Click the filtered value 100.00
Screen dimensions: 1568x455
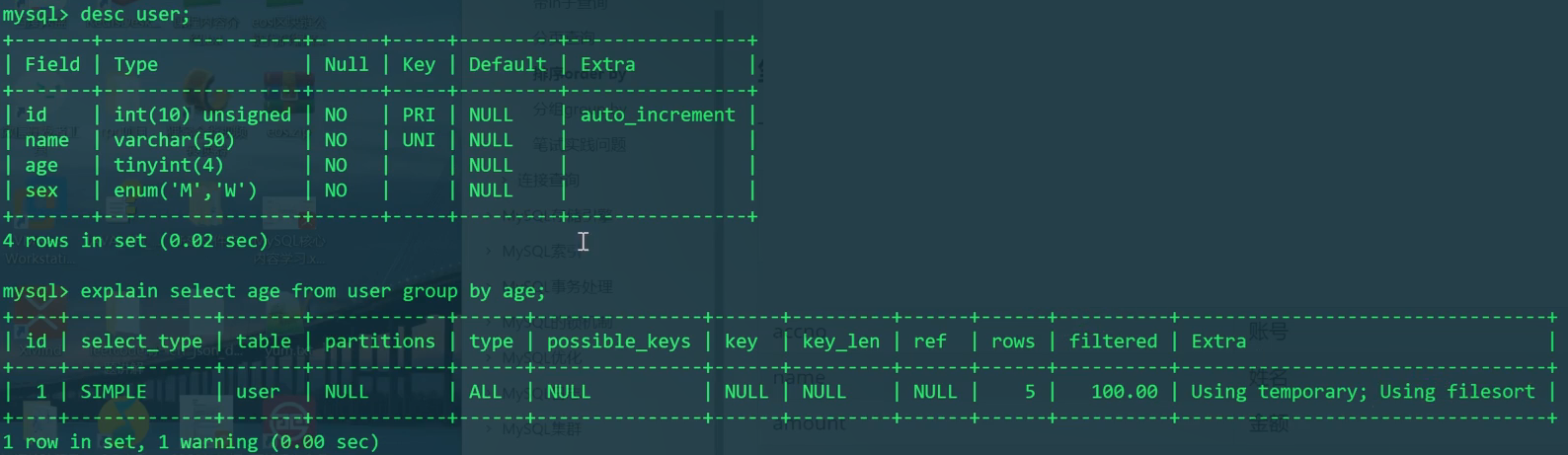click(1124, 392)
